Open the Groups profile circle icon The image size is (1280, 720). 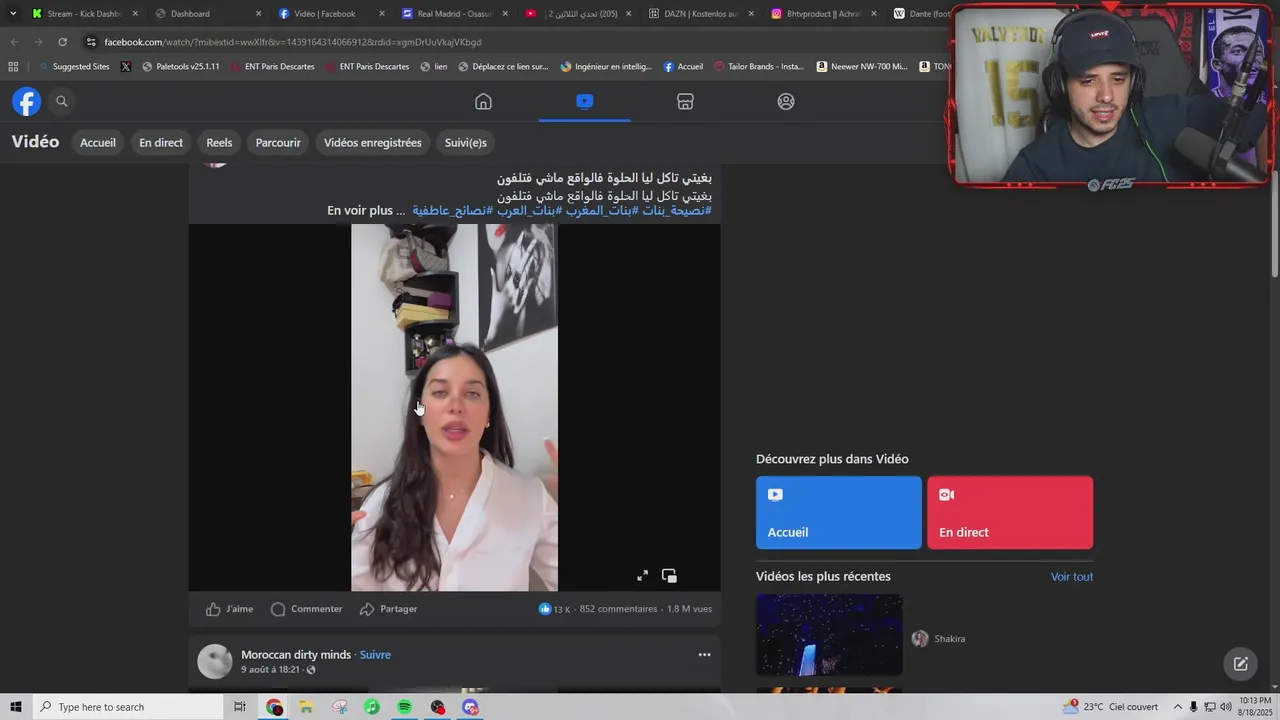point(786,101)
